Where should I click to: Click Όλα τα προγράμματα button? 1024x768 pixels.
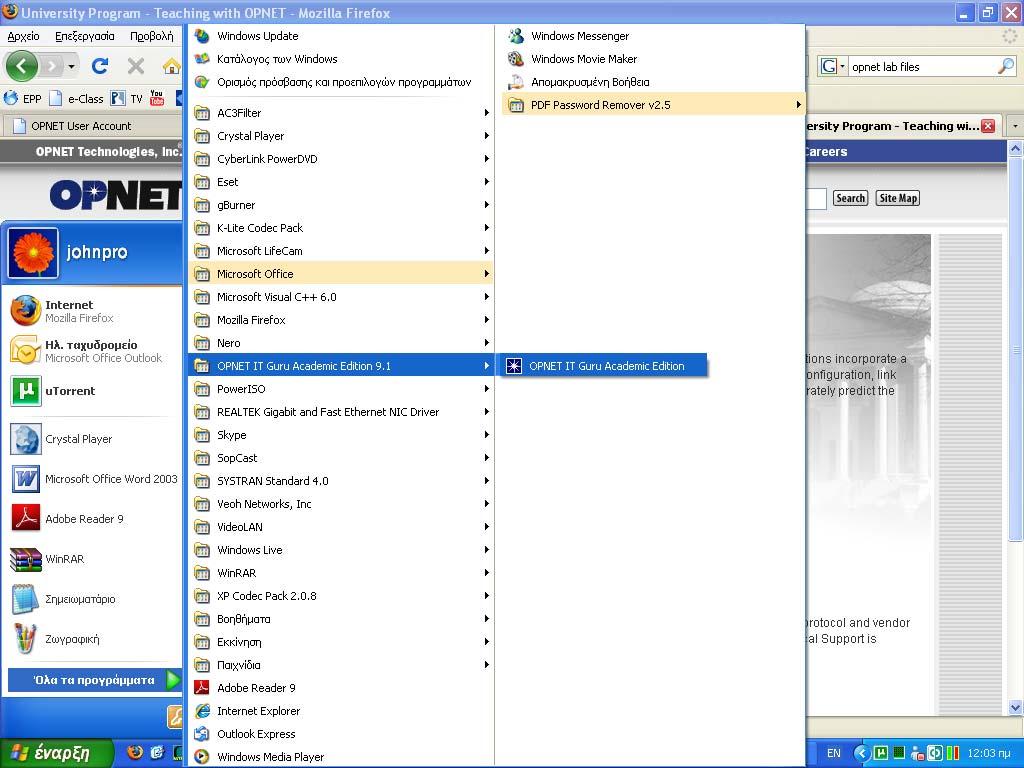coord(95,680)
